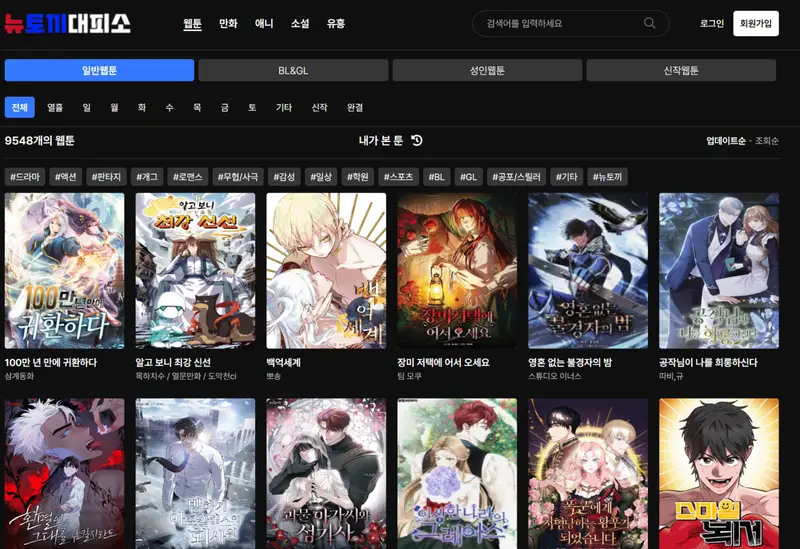Image resolution: width=800 pixels, height=549 pixels.
Task: Open 알고 보니 최강 신선 cover
Action: 195,271
